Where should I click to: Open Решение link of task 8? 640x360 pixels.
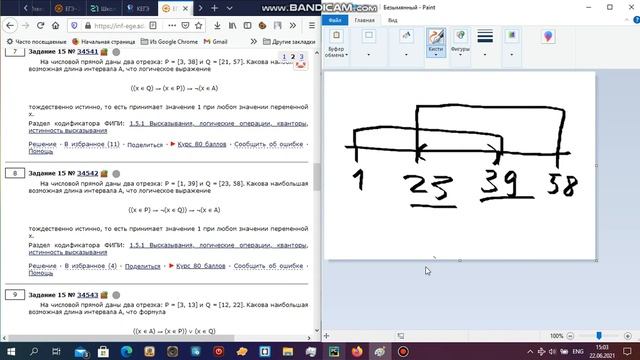point(42,266)
